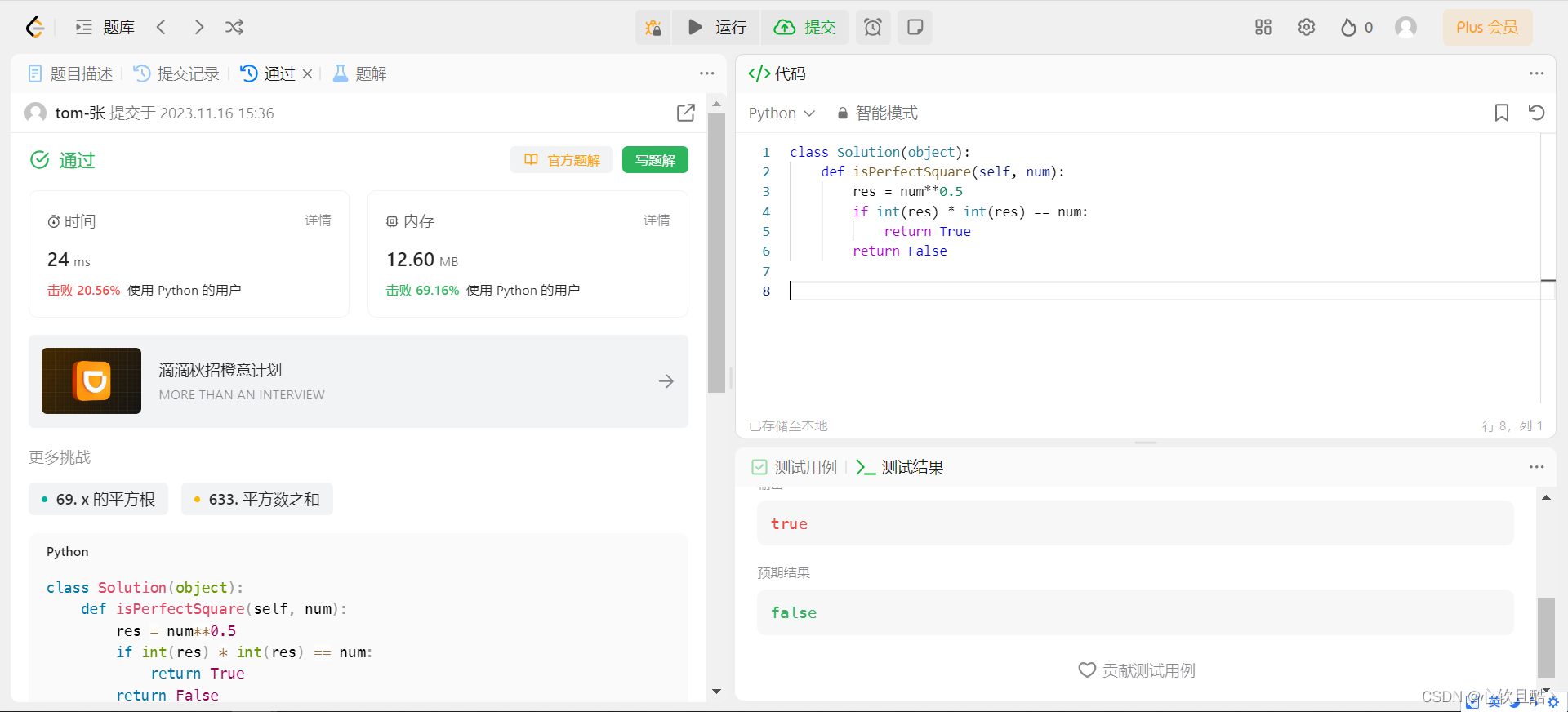The height and width of the screenshot is (712, 1568).
Task: Click the tom-张 avatar icon
Action: click(x=35, y=113)
